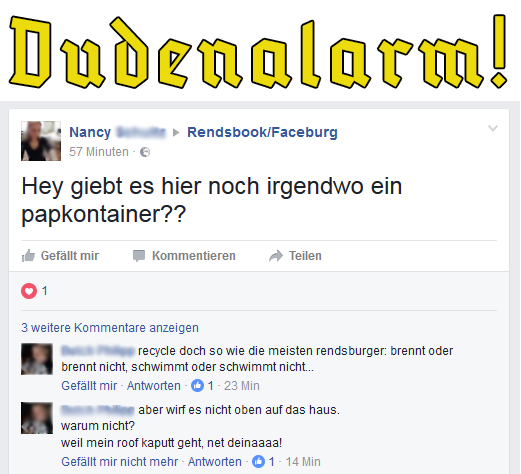The height and width of the screenshot is (474, 521).
Task: Click the triangle arrow between Nancy and Rendsbook/Faceburg
Action: (176, 133)
